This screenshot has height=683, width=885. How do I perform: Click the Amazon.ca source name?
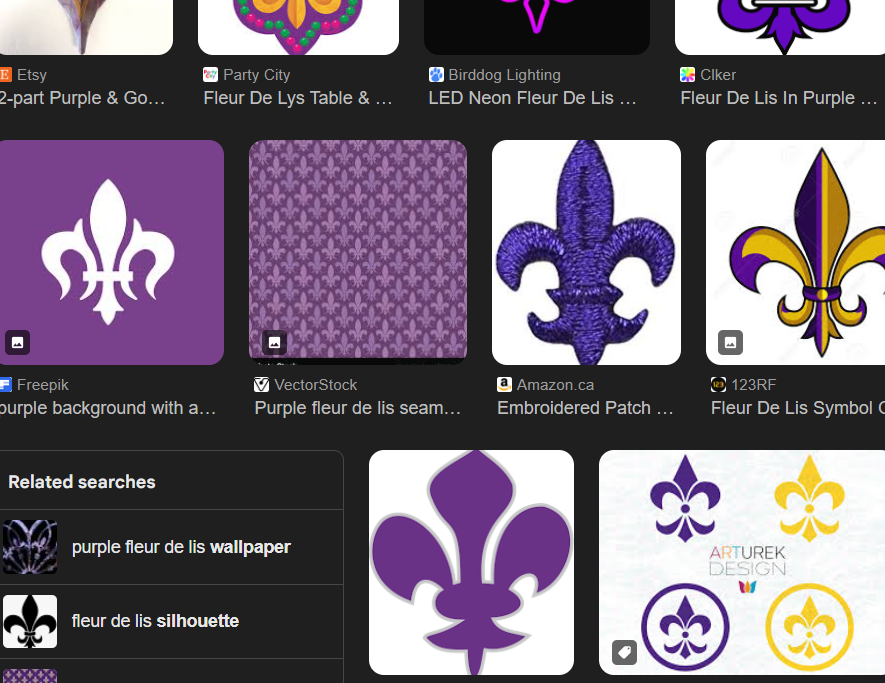tap(555, 384)
